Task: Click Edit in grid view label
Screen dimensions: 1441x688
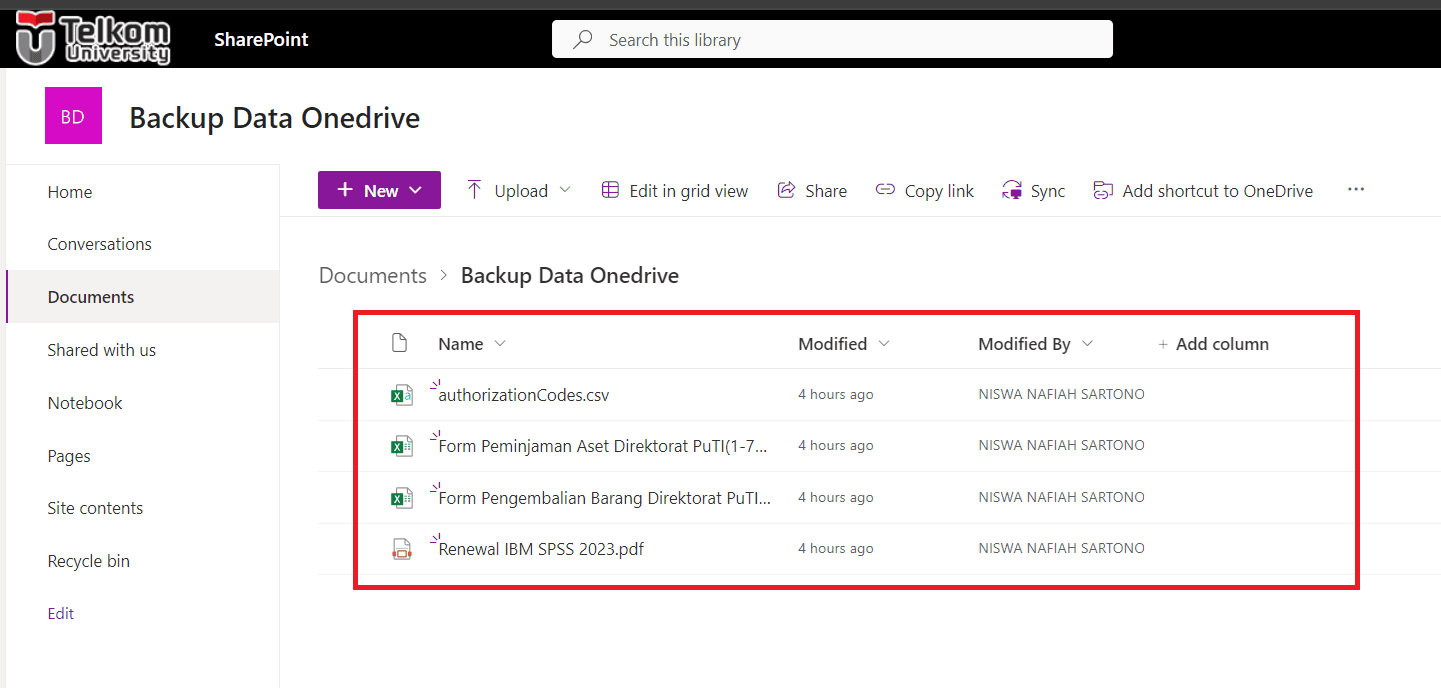Action: point(689,191)
